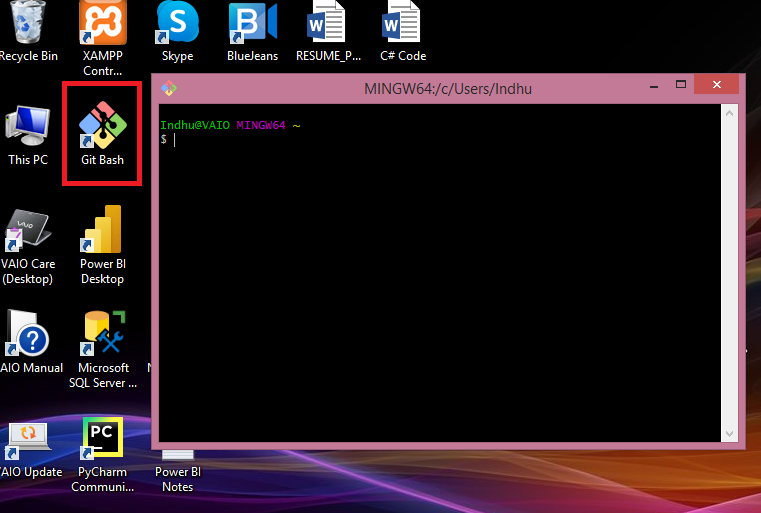Image resolution: width=761 pixels, height=513 pixels.
Task: Open the Recycle Bin desktop icon
Action: click(28, 32)
